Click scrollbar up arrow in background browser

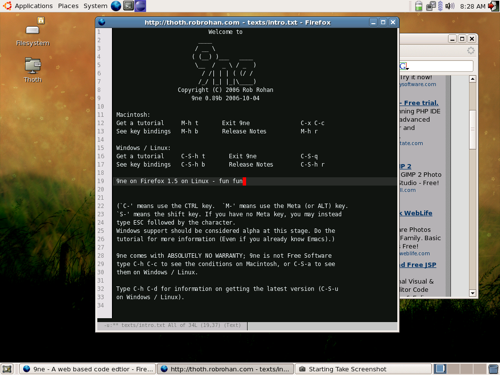pyautogui.click(x=472, y=79)
